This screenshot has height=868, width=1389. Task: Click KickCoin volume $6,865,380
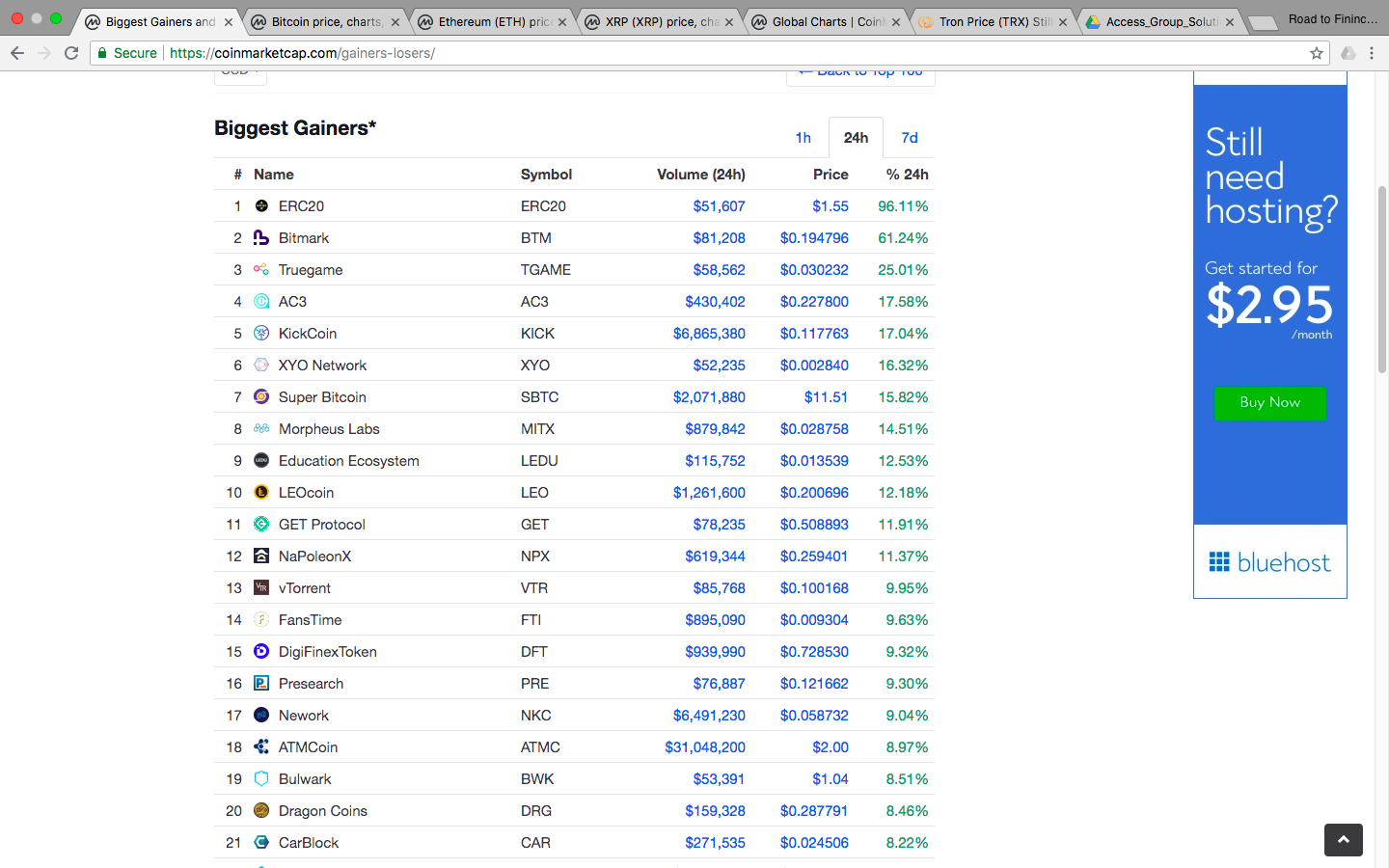click(x=709, y=333)
